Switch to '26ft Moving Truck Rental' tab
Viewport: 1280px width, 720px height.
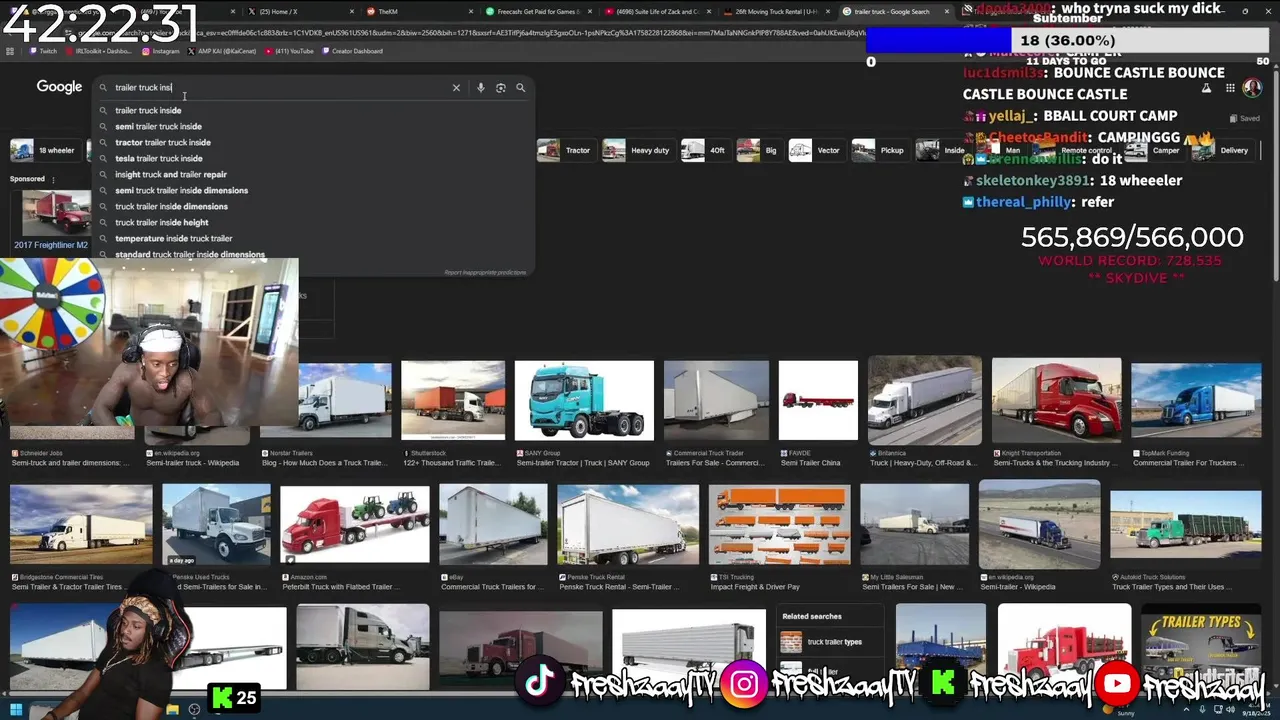[x=775, y=12]
